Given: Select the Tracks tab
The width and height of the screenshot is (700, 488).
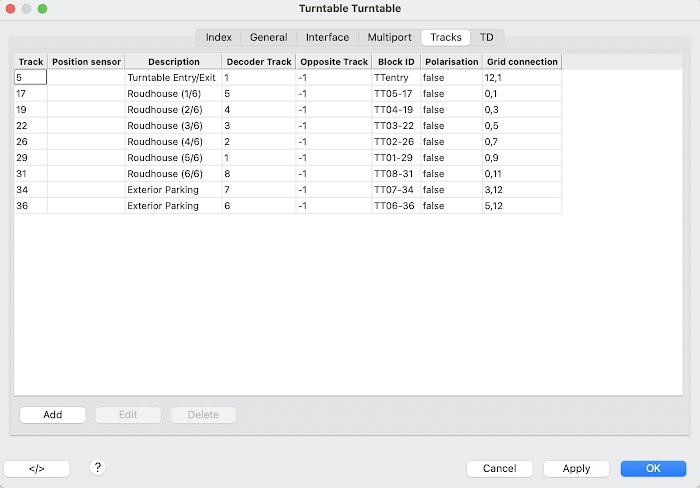Looking at the screenshot, I should pos(446,38).
